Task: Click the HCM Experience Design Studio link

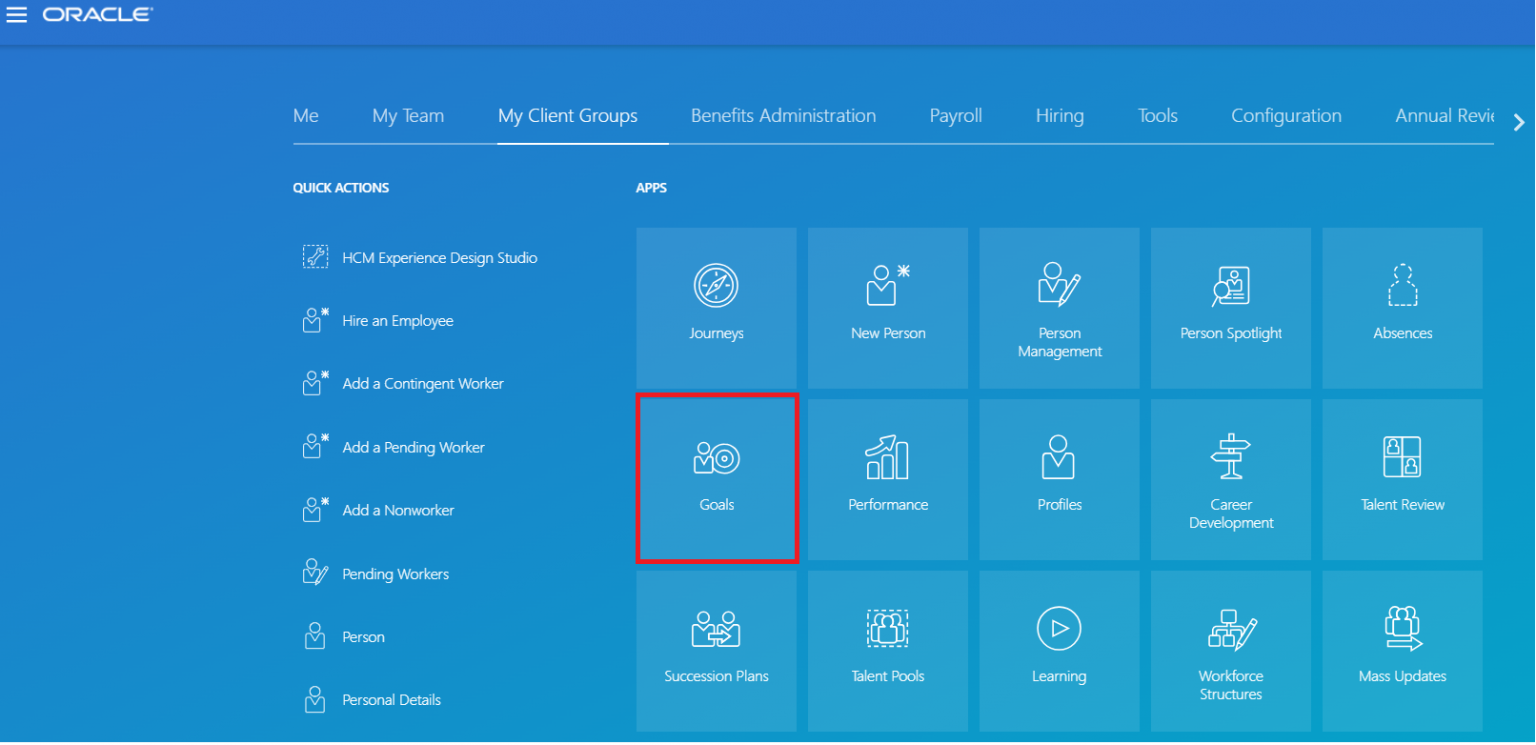Action: (x=439, y=258)
